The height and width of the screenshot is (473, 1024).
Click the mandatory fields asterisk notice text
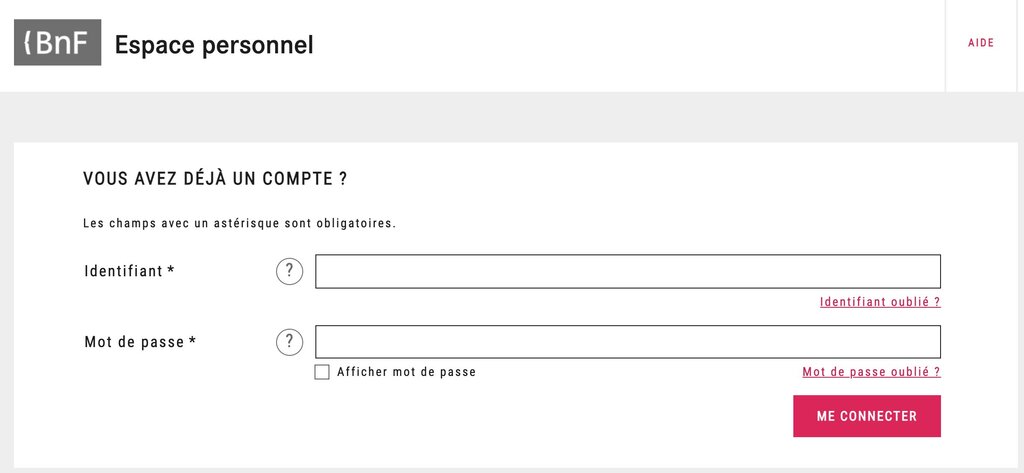[x=240, y=223]
